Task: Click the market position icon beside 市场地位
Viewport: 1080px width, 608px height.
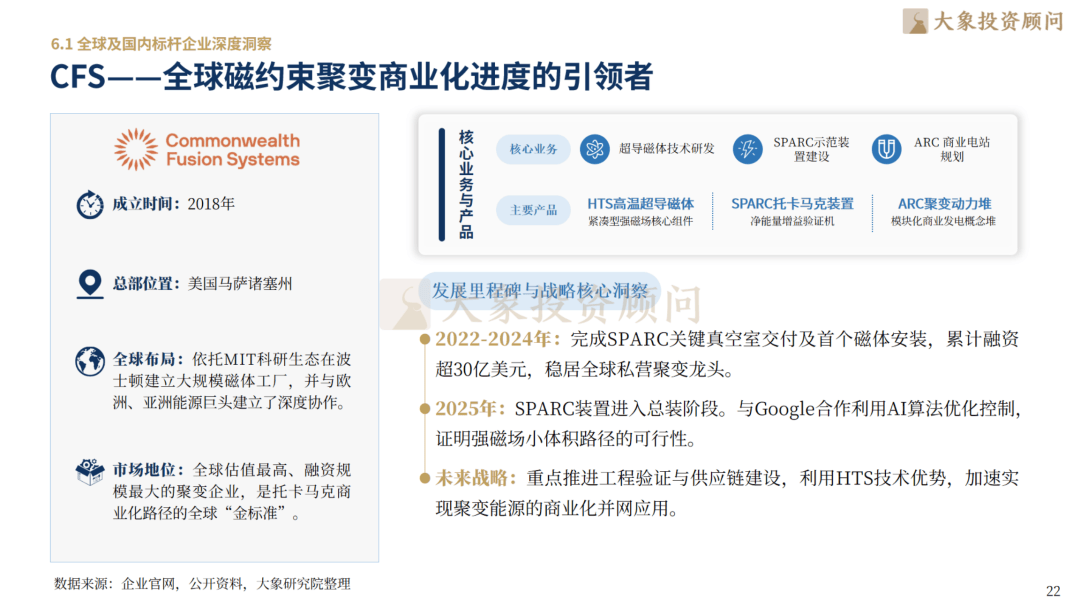Action: point(90,471)
